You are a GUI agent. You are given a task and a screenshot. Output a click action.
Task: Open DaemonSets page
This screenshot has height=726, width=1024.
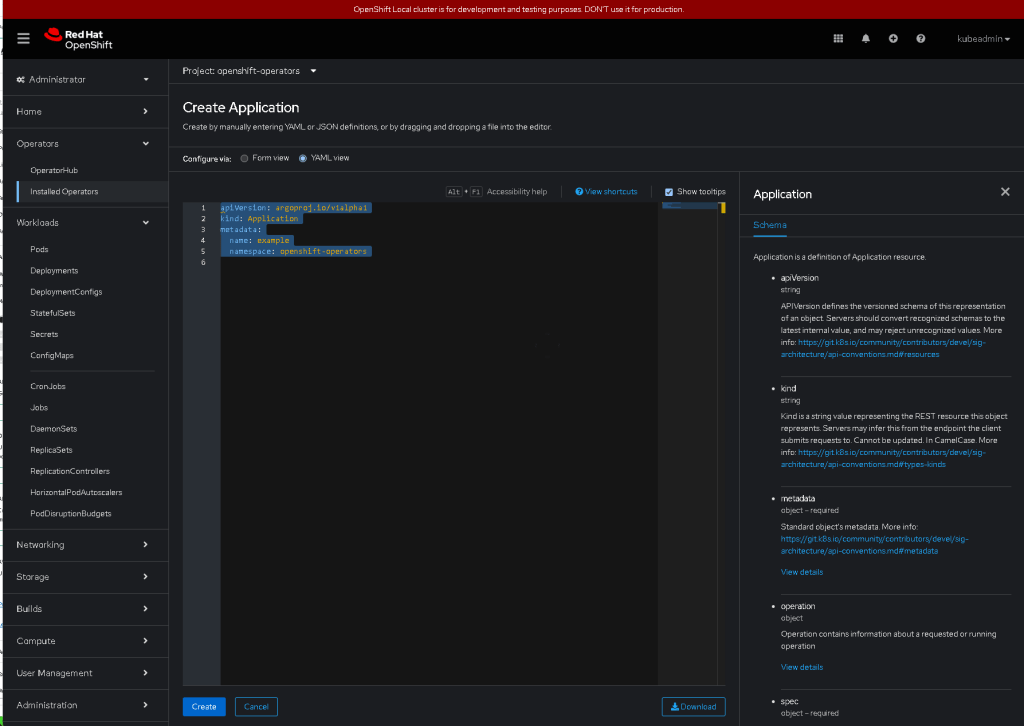(x=54, y=428)
